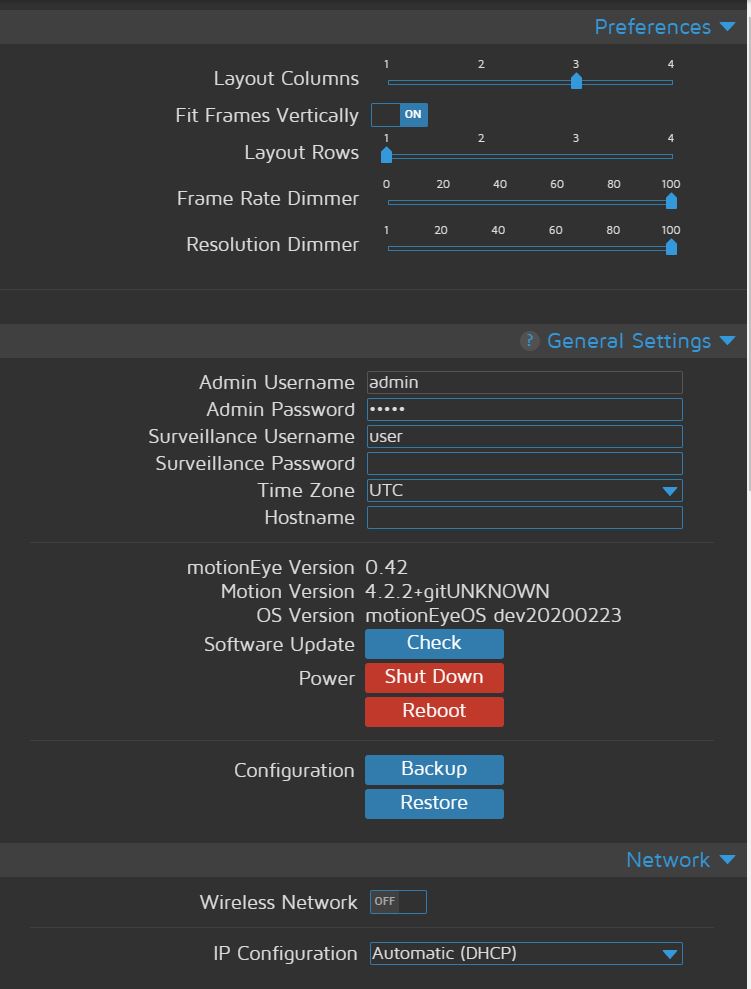Disable Fit Frames Vertically

pyautogui.click(x=399, y=115)
